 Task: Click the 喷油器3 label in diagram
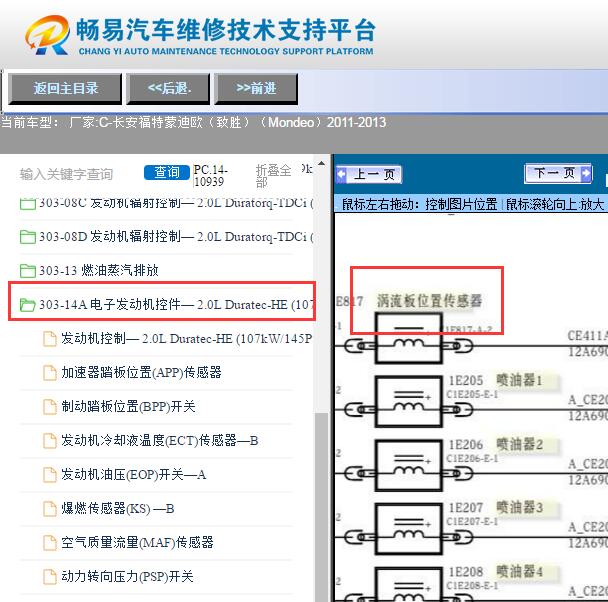click(519, 507)
